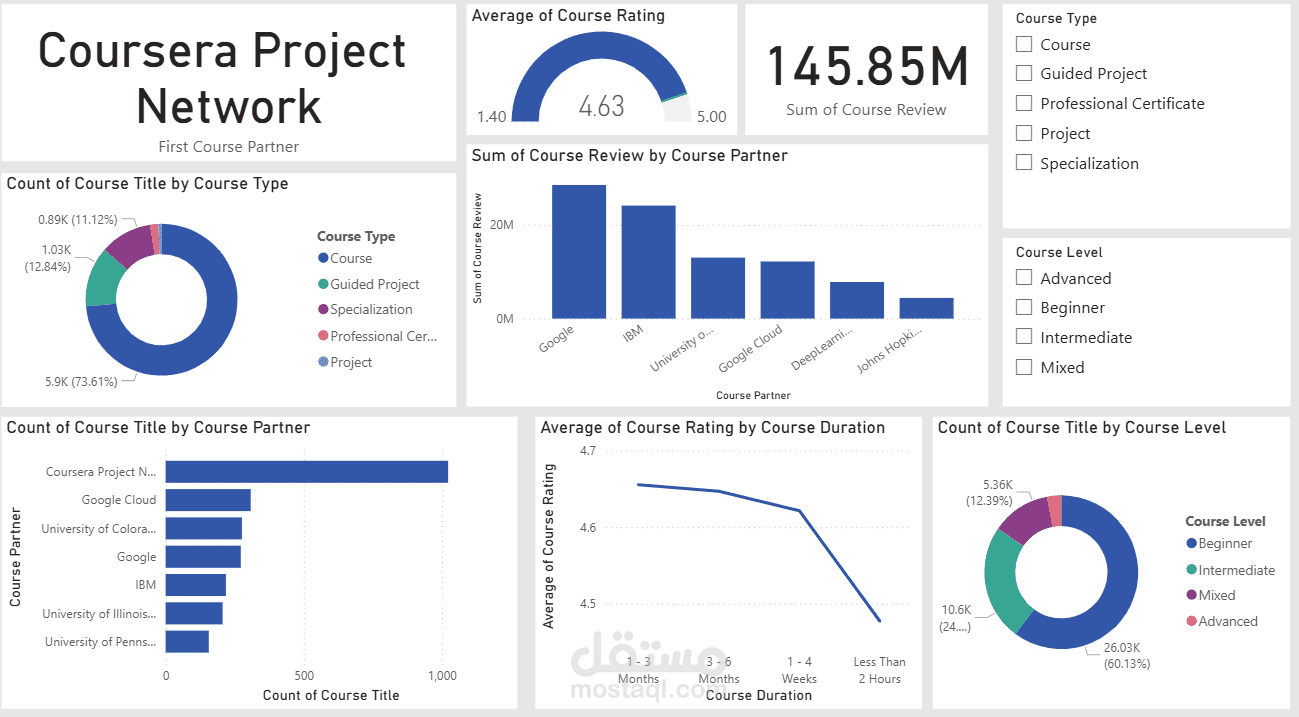Click the purple Specialization donut segment
Image resolution: width=1299 pixels, height=717 pixels.
click(x=130, y=245)
